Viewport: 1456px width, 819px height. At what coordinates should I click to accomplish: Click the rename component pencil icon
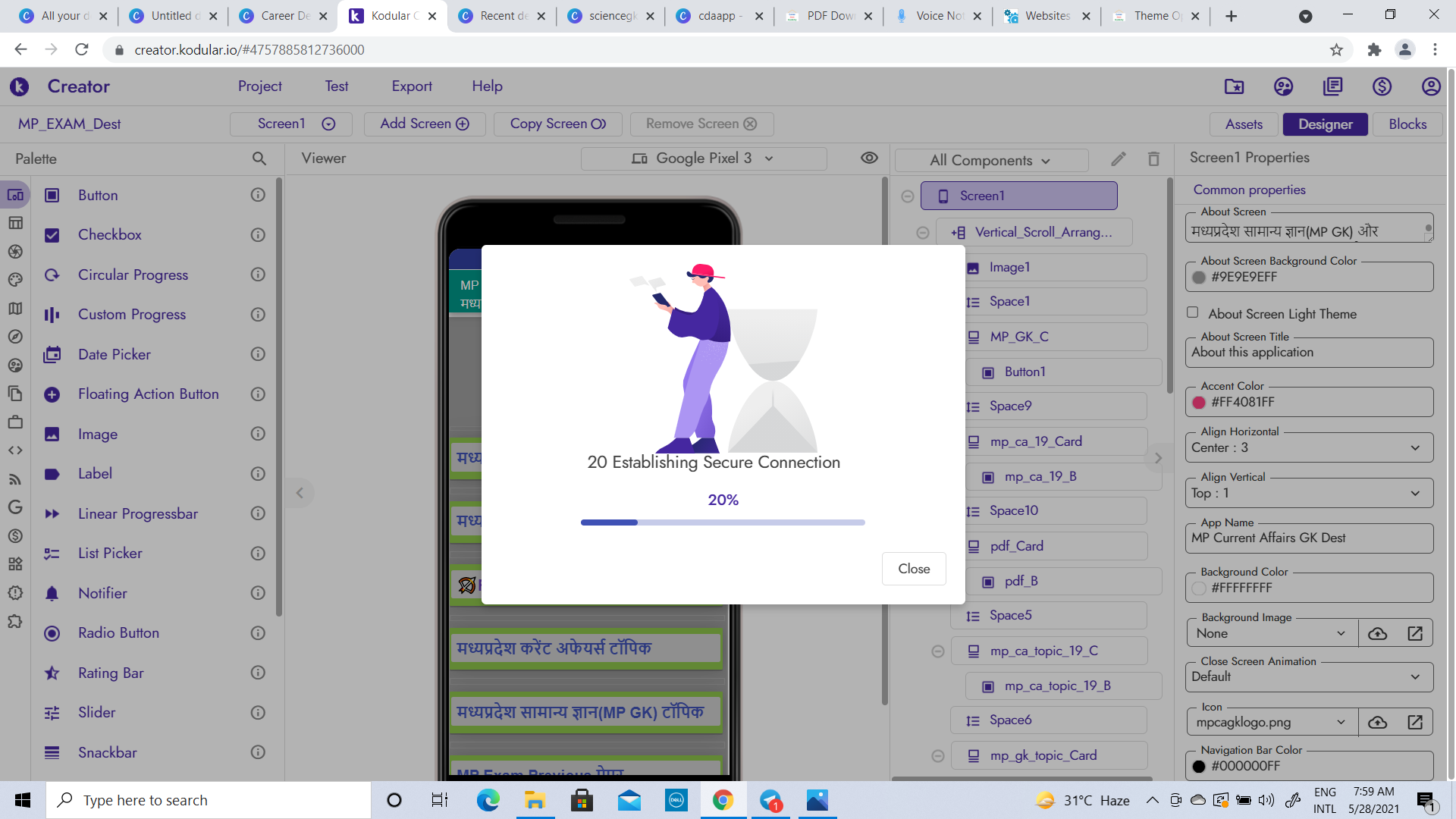coord(1119,159)
